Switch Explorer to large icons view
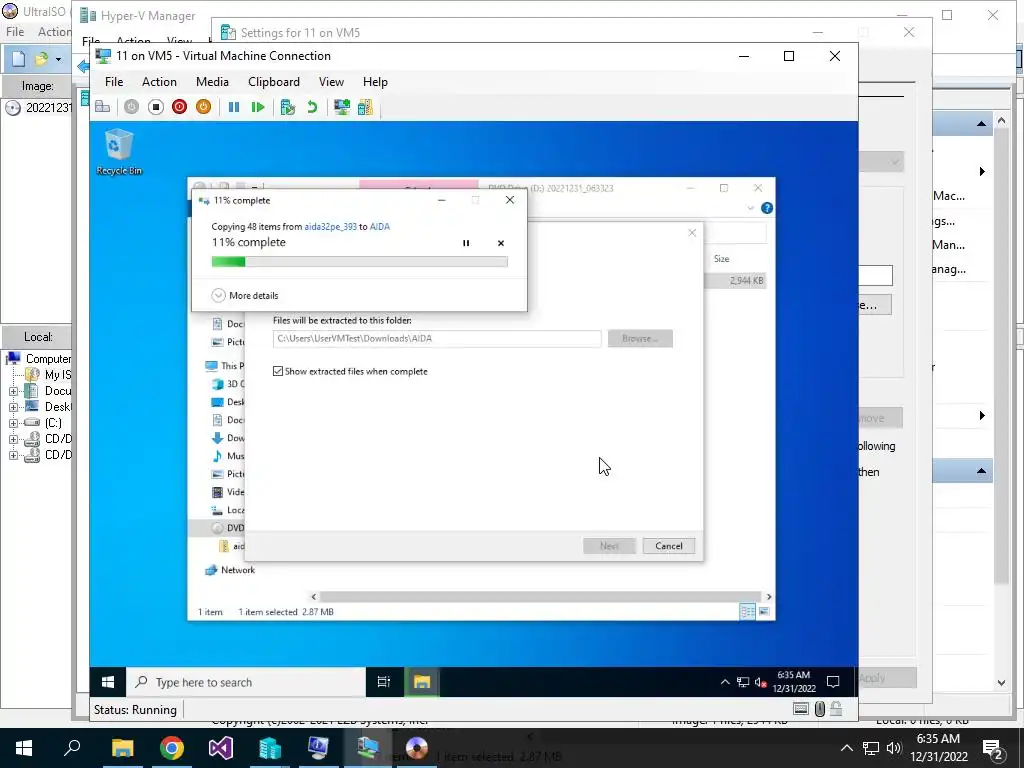Screen dimensions: 1024x768 [764, 612]
